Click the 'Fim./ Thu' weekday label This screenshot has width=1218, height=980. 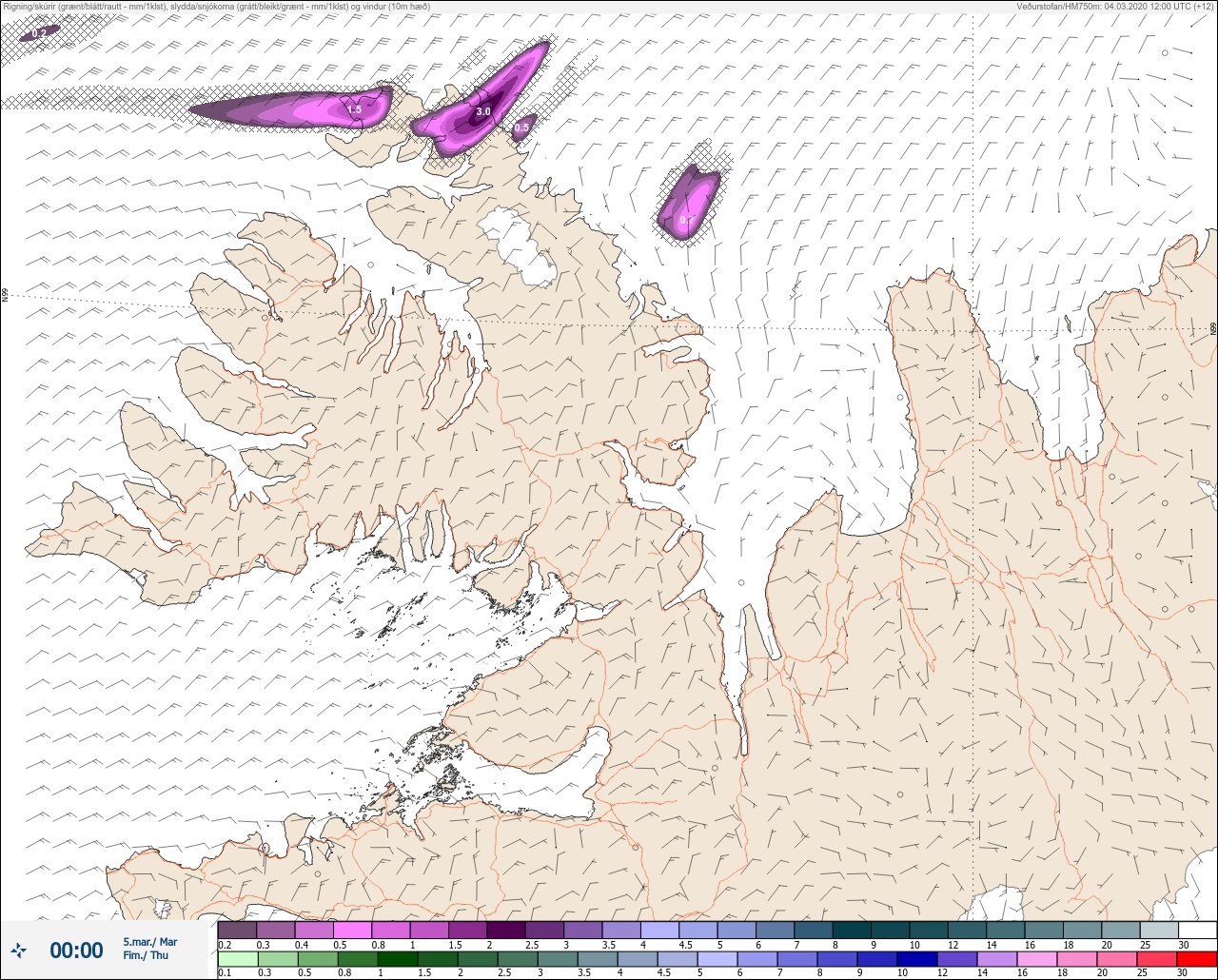click(146, 955)
